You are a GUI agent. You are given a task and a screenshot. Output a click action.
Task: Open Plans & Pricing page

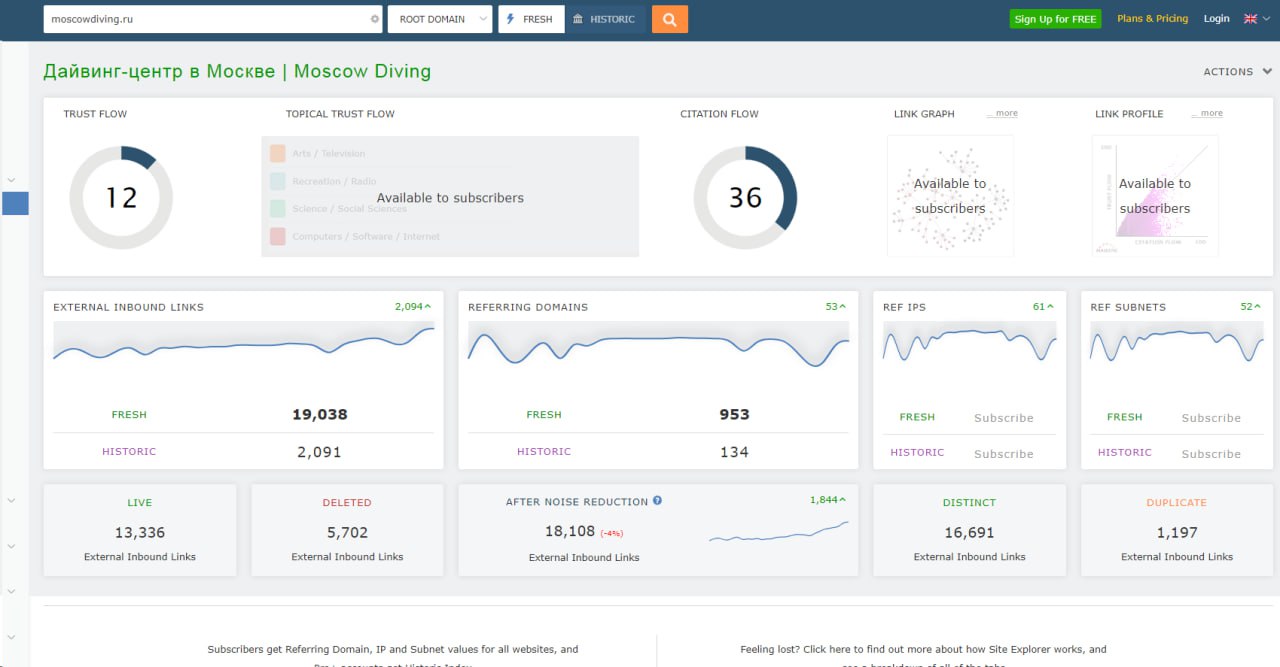tap(1152, 19)
